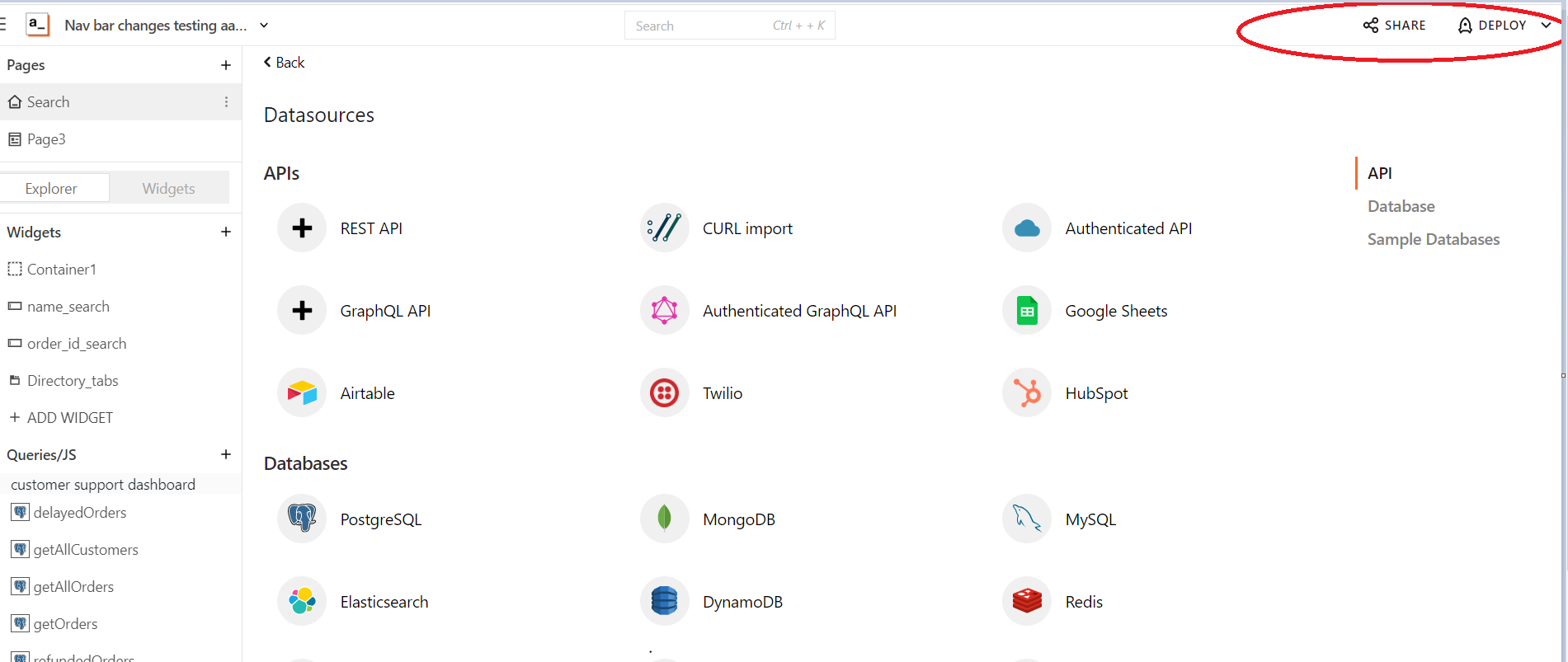Click the DynamoDB icon
This screenshot has width=1568, height=662.
[664, 602]
